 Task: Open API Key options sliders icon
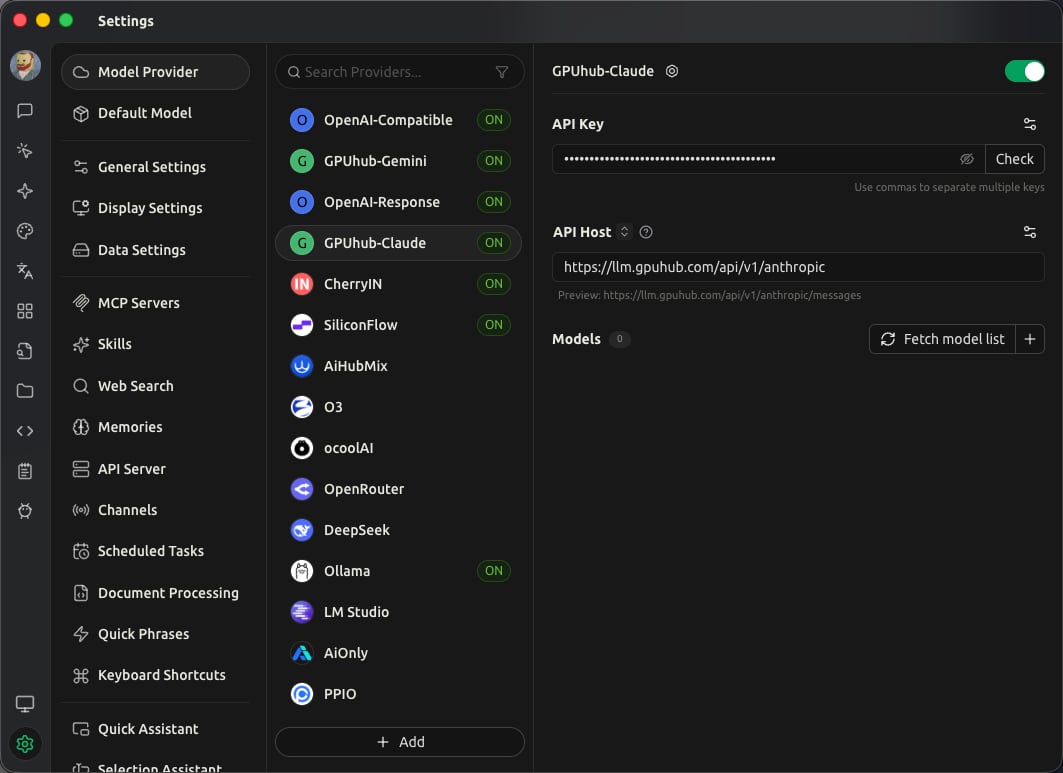pyautogui.click(x=1030, y=124)
